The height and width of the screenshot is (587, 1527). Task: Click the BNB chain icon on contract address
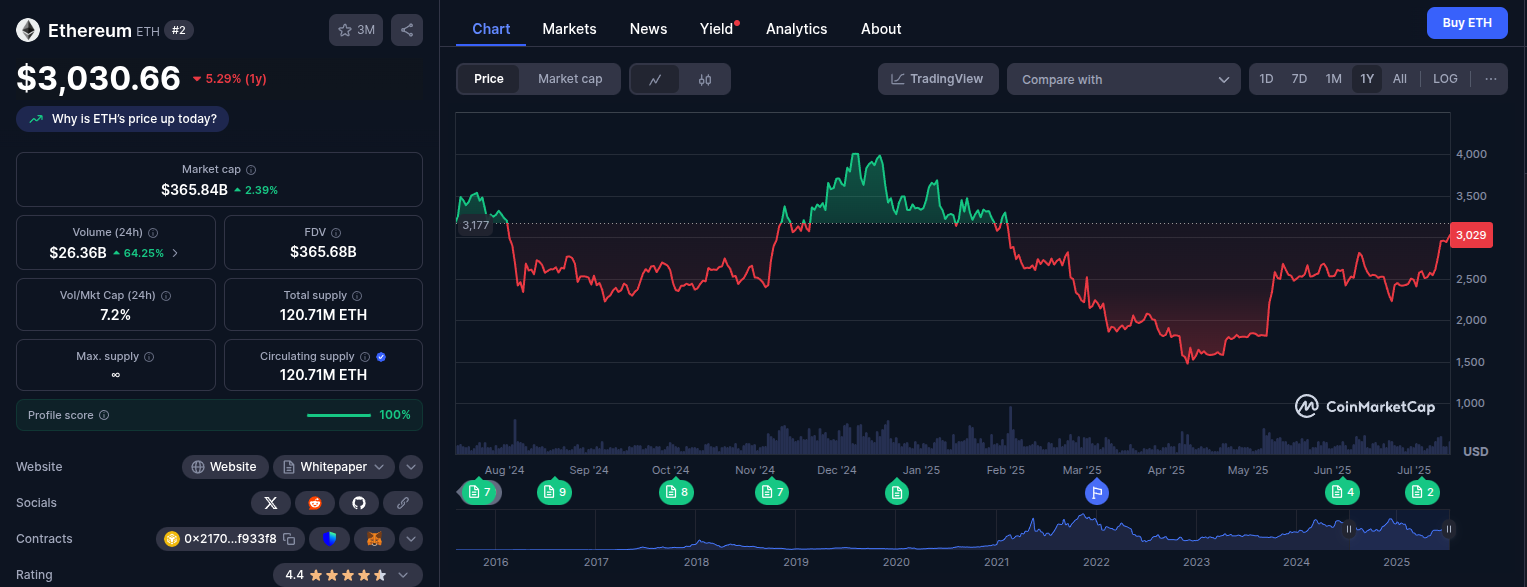(x=172, y=539)
